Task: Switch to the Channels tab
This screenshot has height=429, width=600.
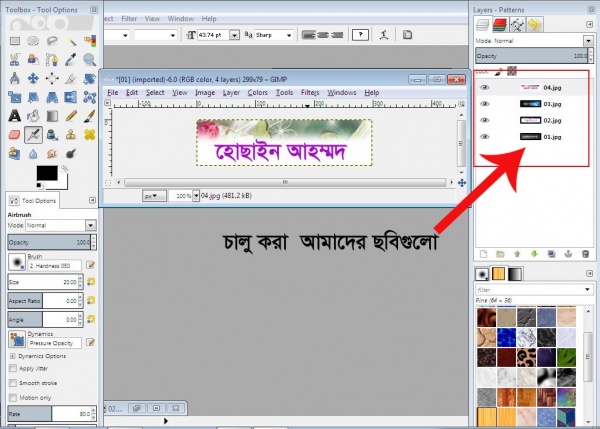Action: [500, 25]
